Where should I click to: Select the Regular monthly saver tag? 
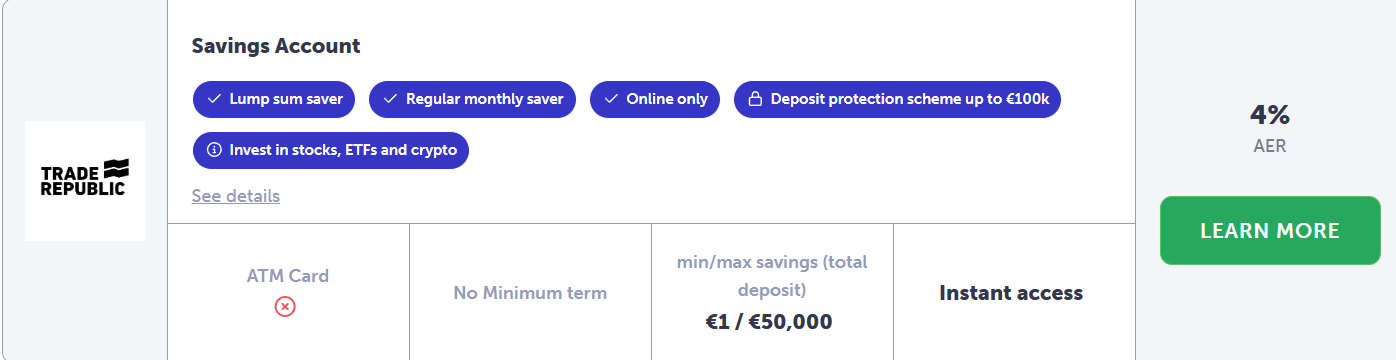(472, 99)
